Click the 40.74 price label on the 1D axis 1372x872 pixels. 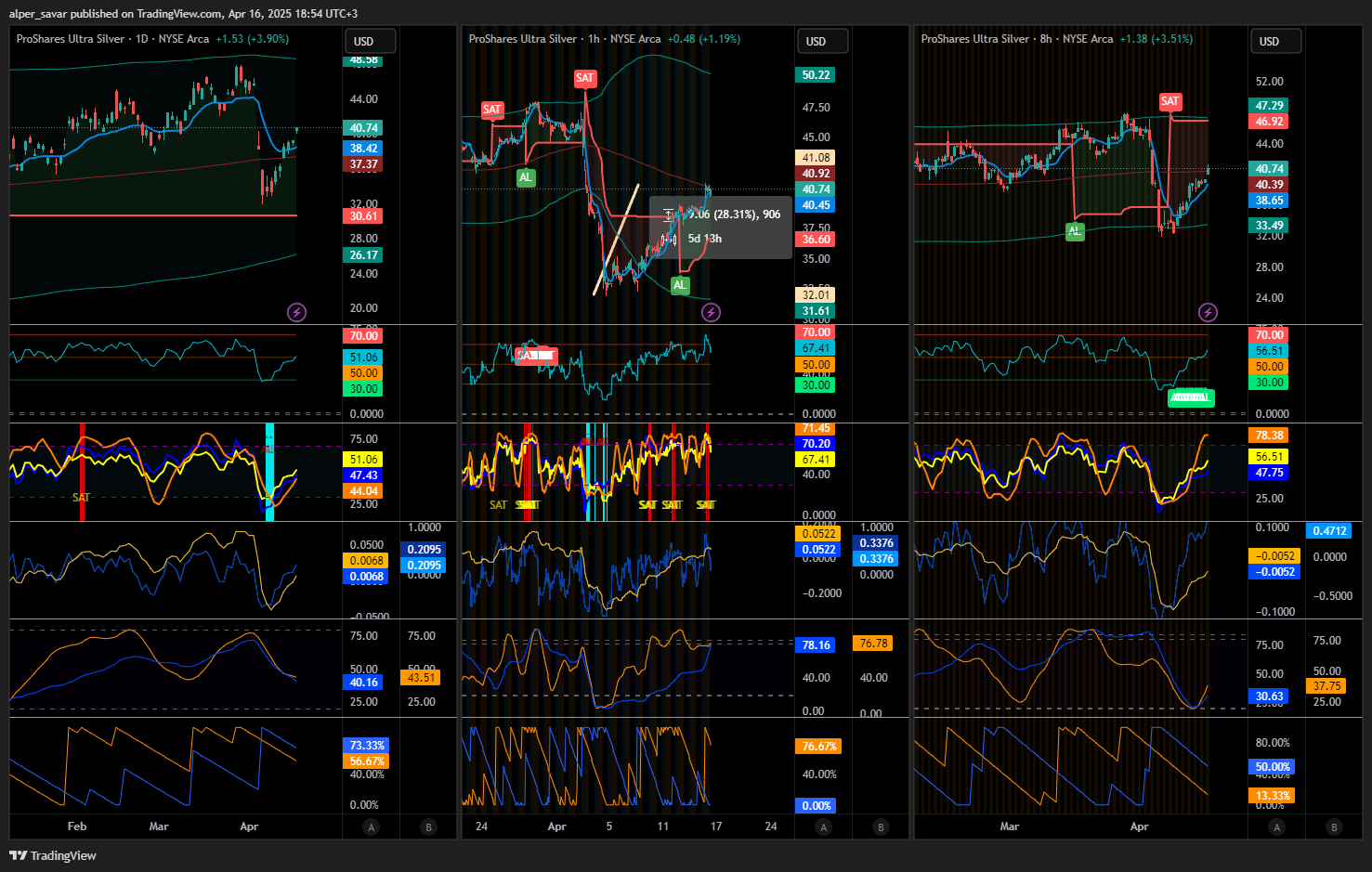pos(363,128)
